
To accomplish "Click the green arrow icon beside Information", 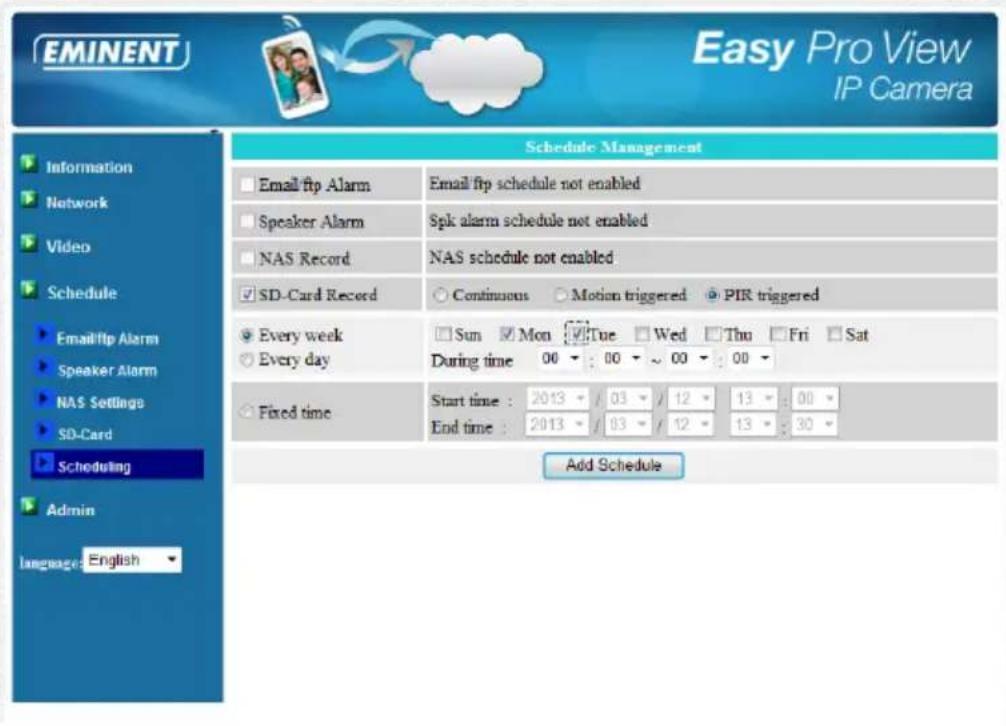I will point(28,164).
